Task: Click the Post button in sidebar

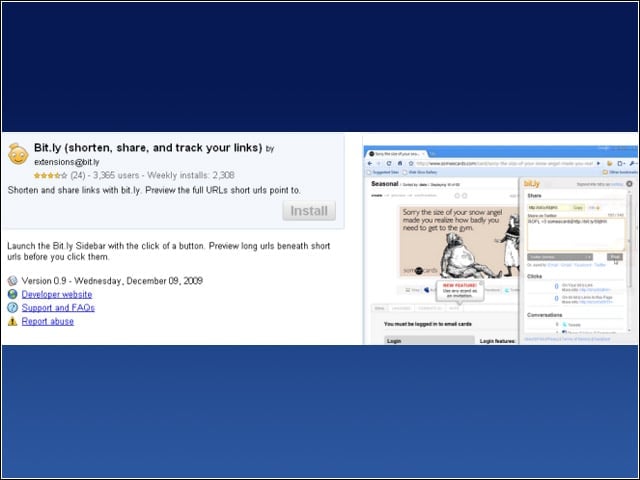Action: pos(615,257)
